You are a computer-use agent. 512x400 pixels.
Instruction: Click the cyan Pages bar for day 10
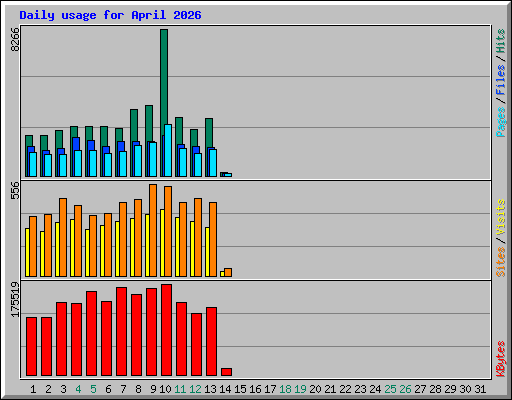pos(168,151)
